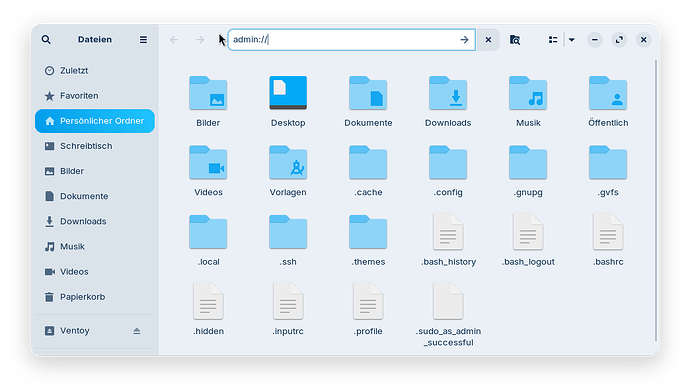Select the .gvfs folder

608,163
